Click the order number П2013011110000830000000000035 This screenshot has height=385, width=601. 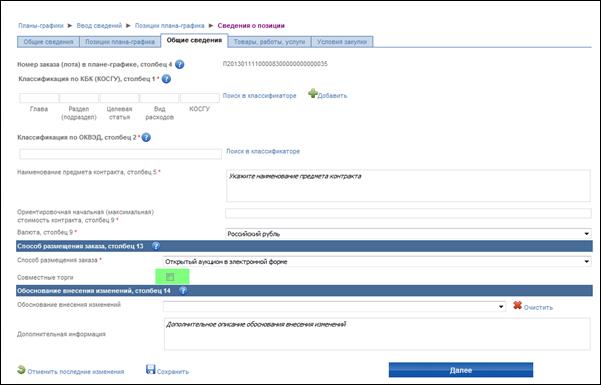click(x=275, y=64)
